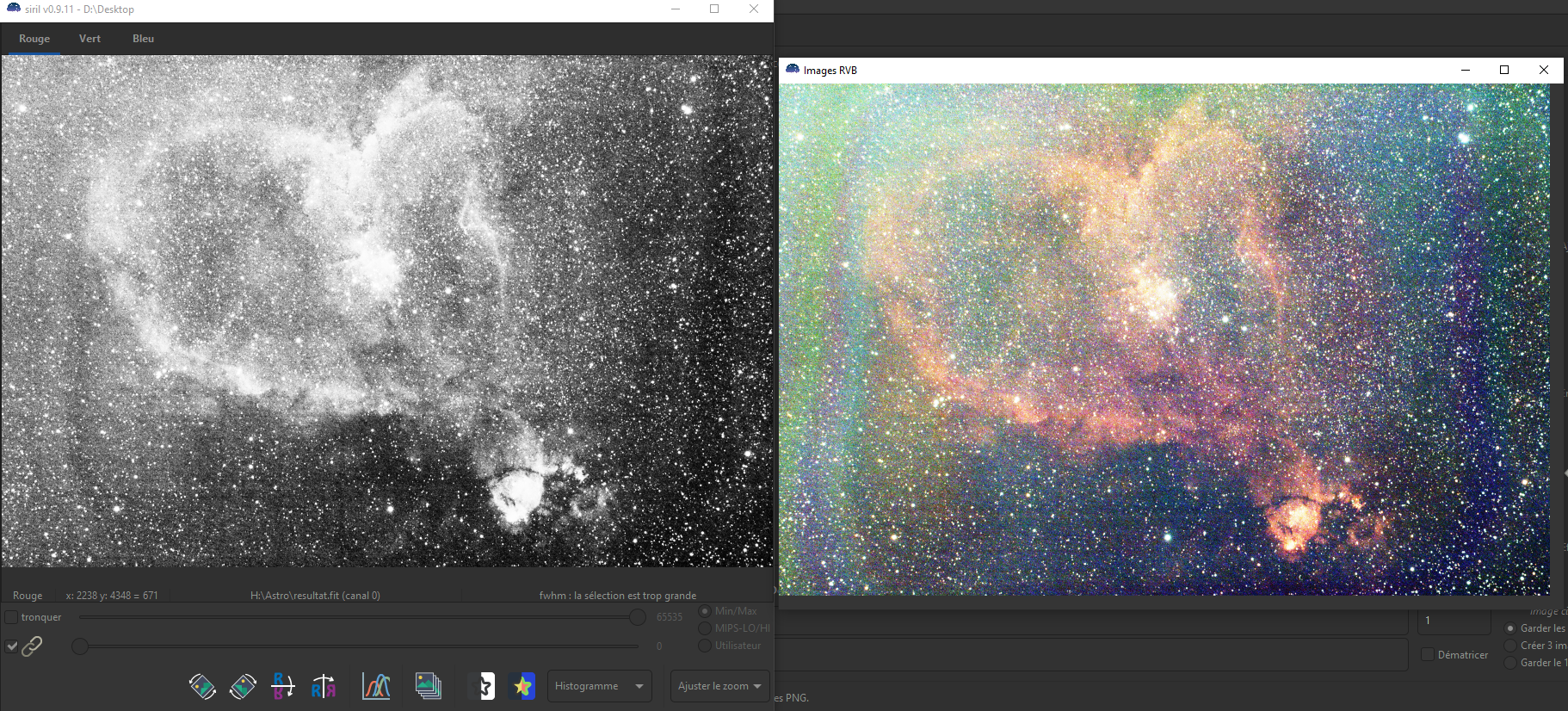The height and width of the screenshot is (711, 1568).
Task: Switch to the Vert channel tab
Action: [x=90, y=39]
